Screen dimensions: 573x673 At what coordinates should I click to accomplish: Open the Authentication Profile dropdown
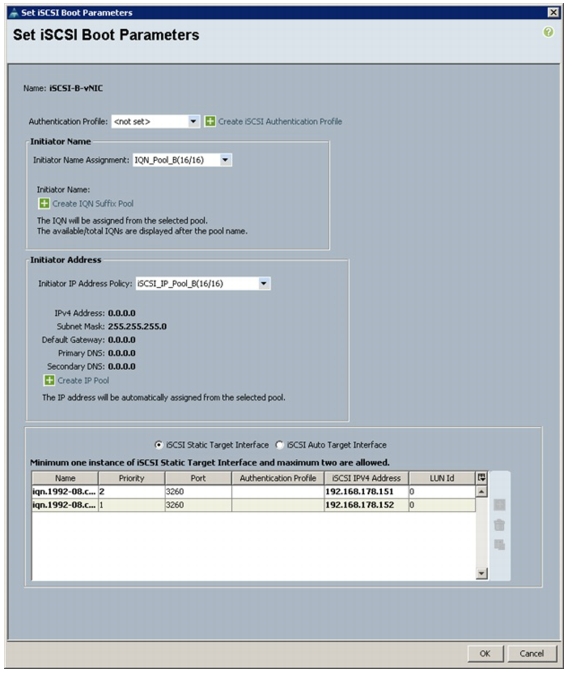click(155, 121)
